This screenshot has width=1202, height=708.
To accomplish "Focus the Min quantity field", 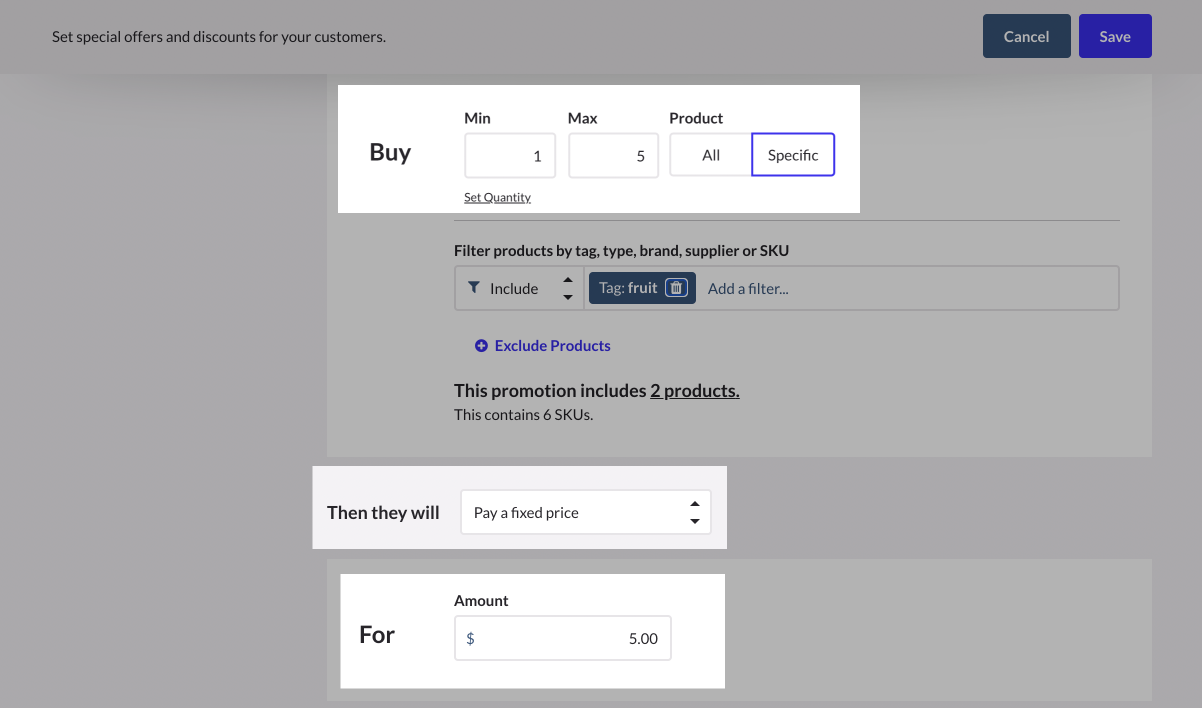I will tap(510, 156).
